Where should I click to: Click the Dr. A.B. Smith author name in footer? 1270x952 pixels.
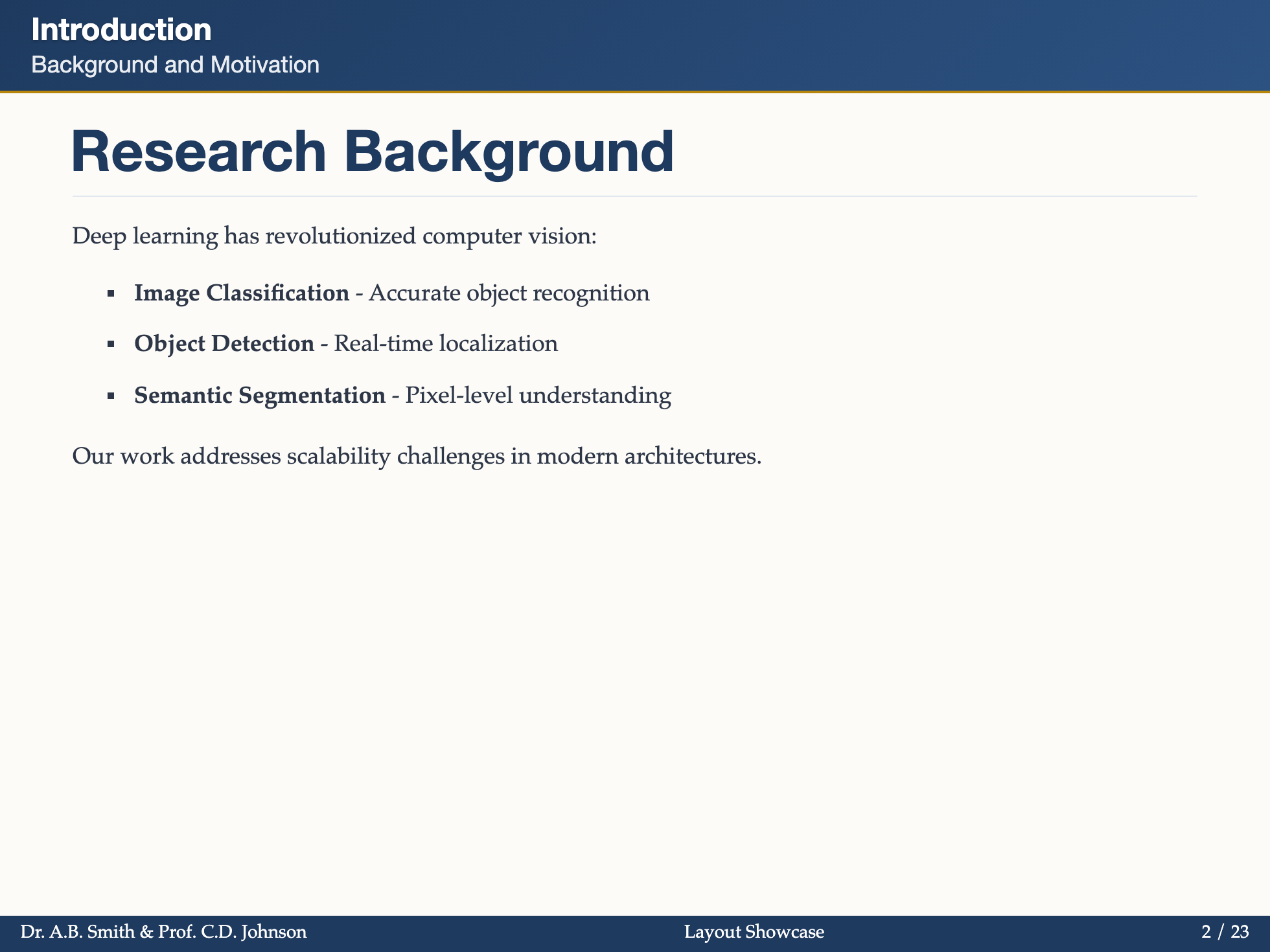point(163,932)
